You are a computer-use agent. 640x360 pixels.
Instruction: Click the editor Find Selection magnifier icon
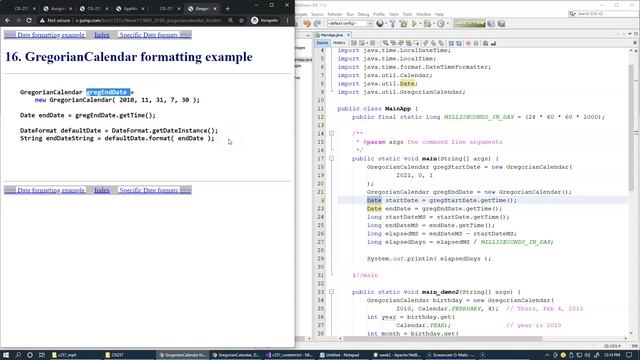click(385, 43)
